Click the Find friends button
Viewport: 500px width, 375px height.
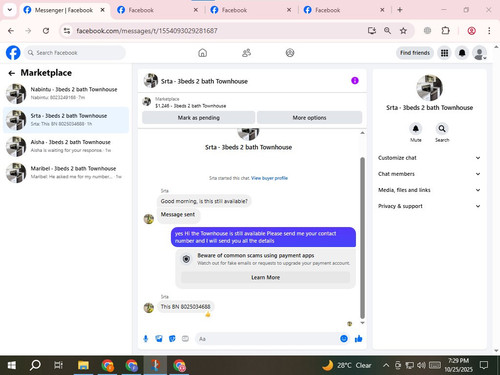pyautogui.click(x=415, y=53)
